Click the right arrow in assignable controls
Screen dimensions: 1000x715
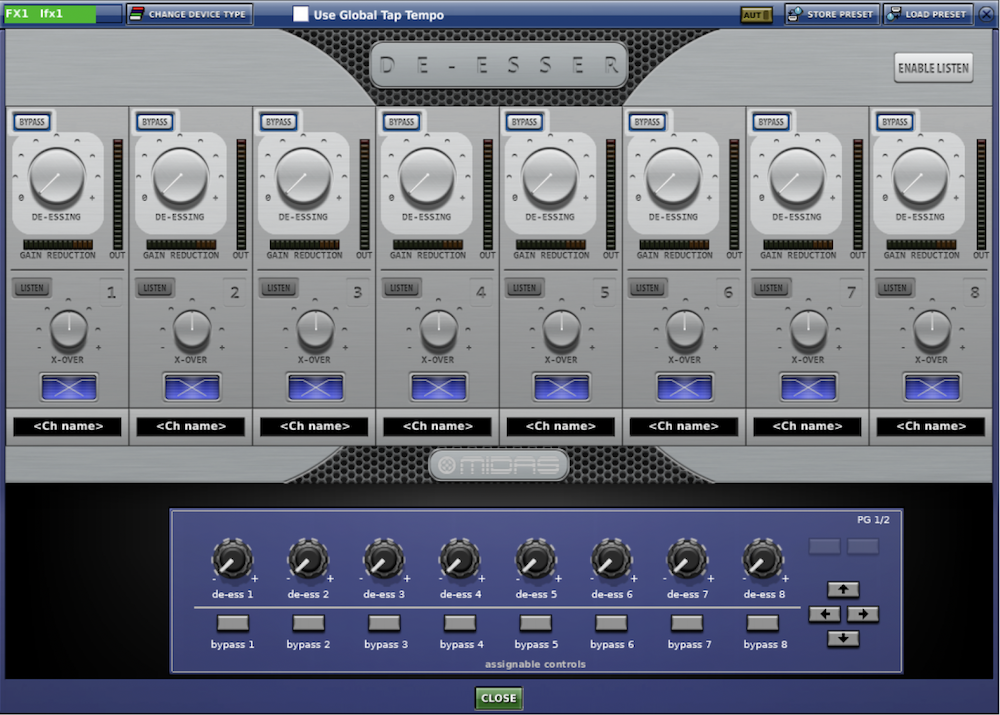[x=863, y=613]
